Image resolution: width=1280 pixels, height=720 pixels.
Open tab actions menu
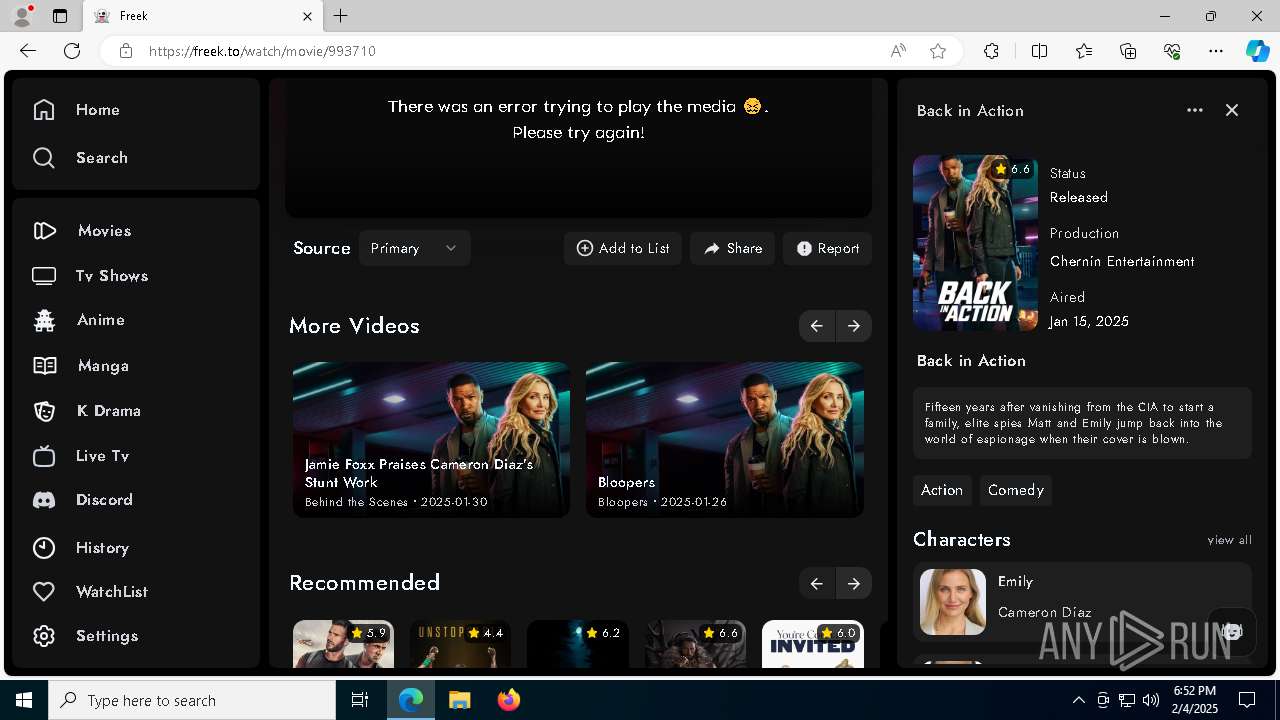[60, 16]
